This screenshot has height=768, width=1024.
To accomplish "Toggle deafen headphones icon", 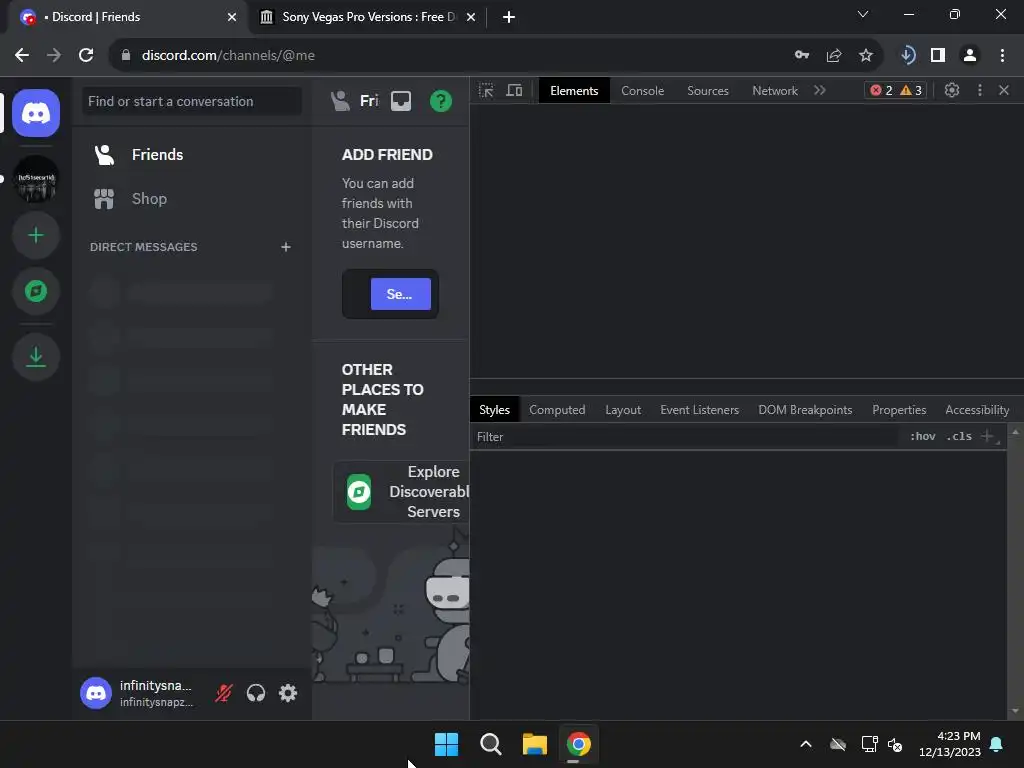I will click(256, 693).
